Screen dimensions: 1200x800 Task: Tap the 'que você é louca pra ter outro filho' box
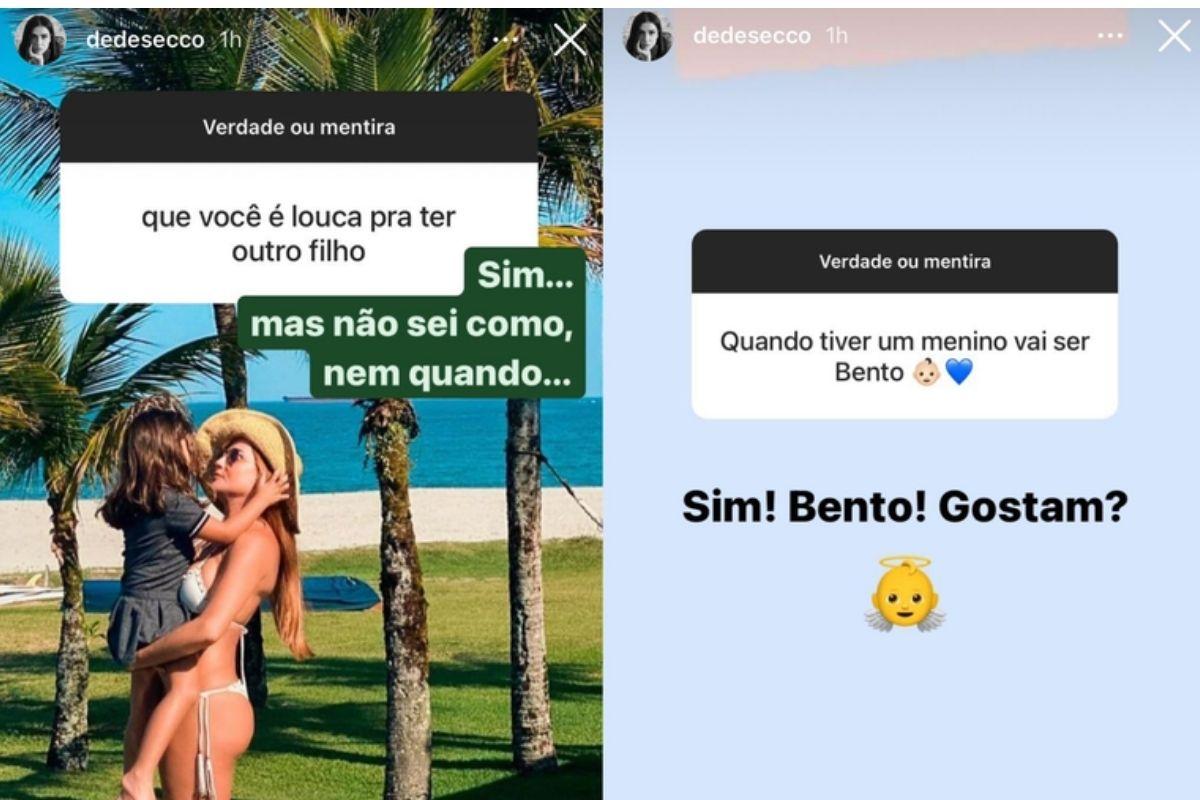click(299, 233)
